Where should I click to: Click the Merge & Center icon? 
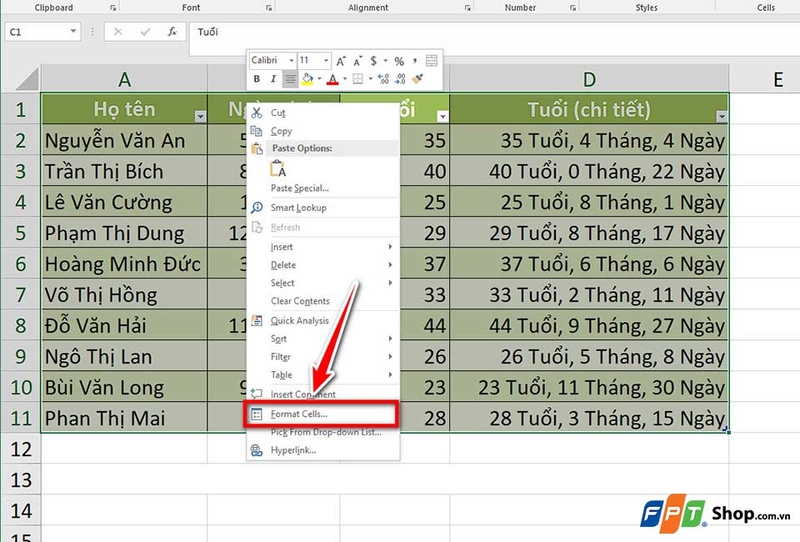click(432, 61)
